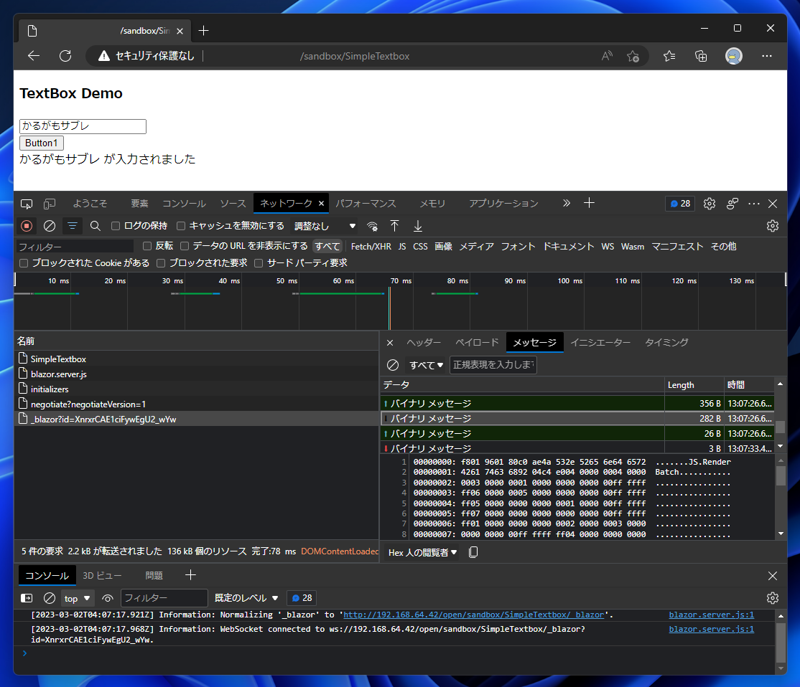Open the favorites list icon
The width and height of the screenshot is (800, 687).
point(669,56)
